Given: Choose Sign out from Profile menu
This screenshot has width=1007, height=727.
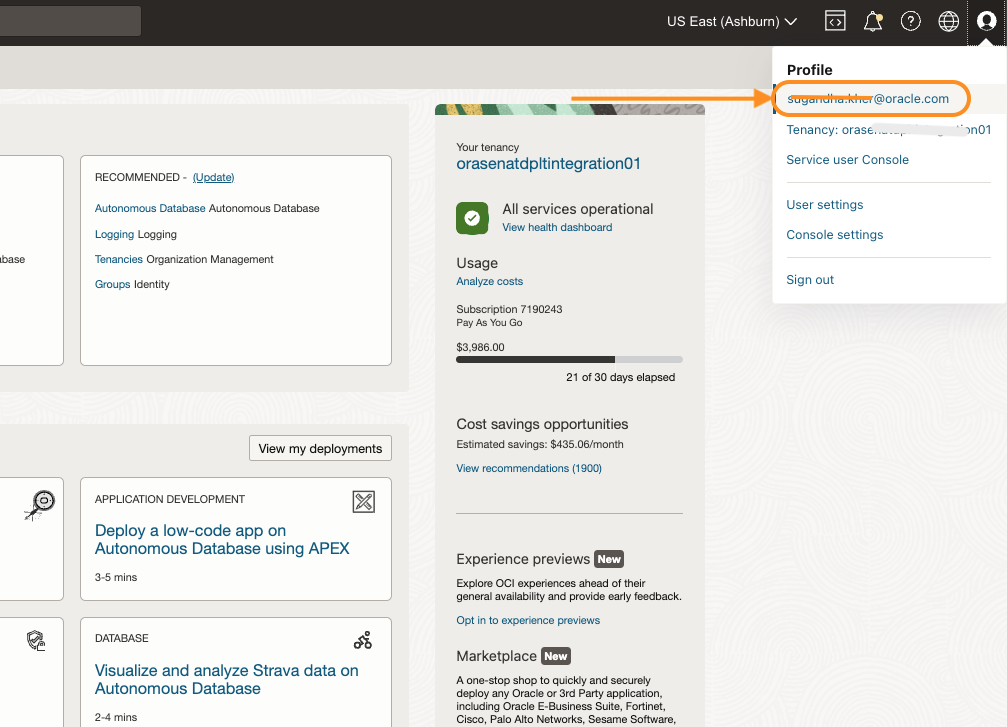Looking at the screenshot, I should [x=810, y=280].
